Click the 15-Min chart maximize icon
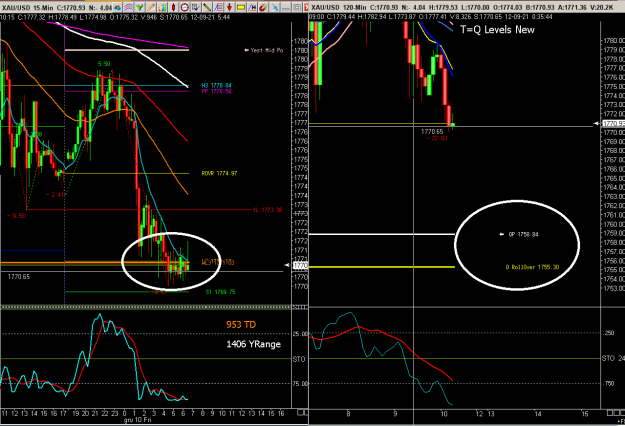 pos(297,7)
